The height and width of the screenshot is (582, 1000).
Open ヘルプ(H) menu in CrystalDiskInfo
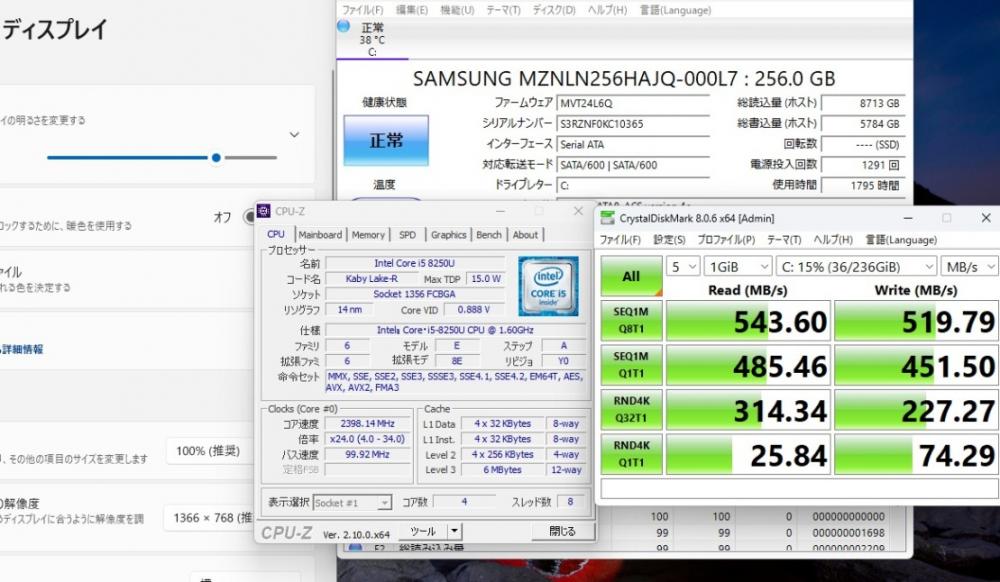[x=607, y=10]
